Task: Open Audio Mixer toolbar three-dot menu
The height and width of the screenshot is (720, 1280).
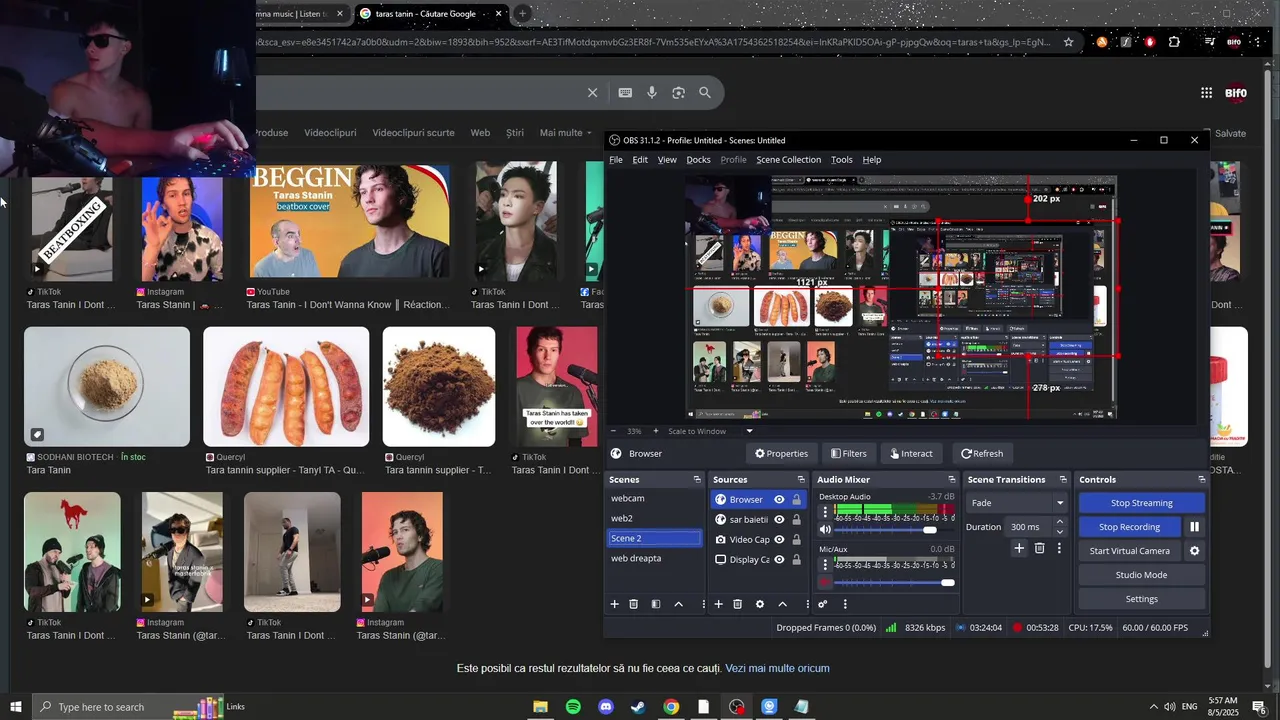Action: (x=845, y=604)
